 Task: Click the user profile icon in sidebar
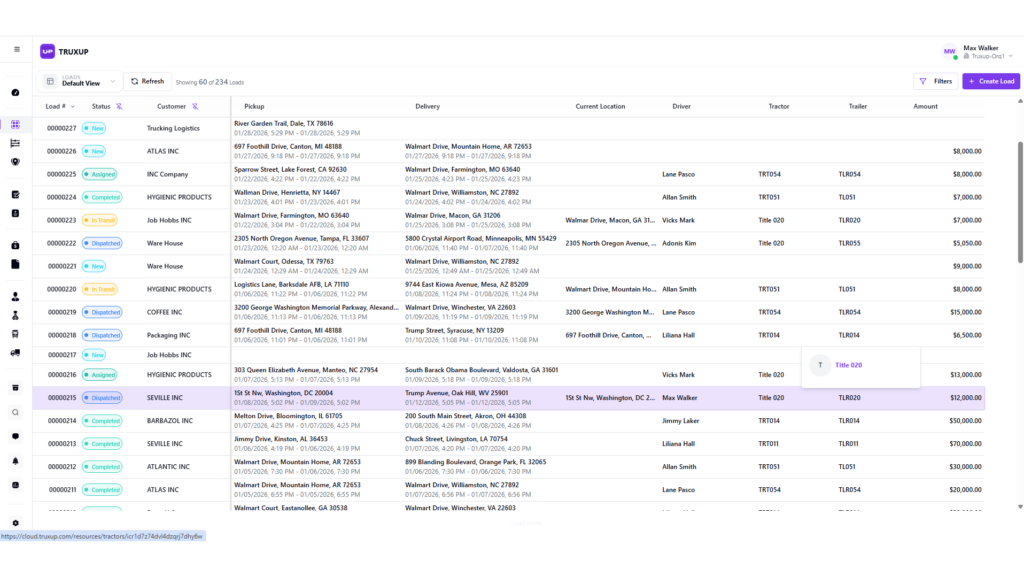[x=15, y=297]
